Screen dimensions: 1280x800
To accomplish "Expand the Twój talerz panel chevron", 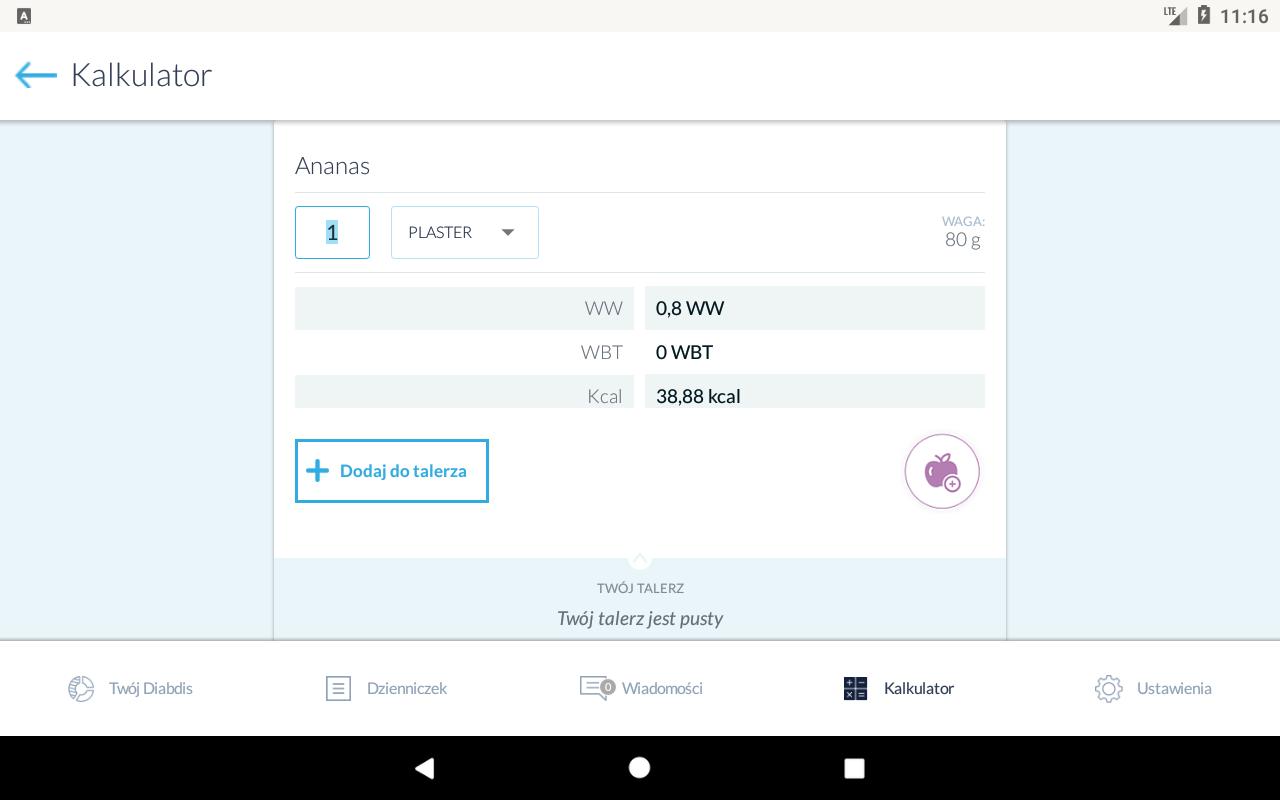I will click(640, 558).
